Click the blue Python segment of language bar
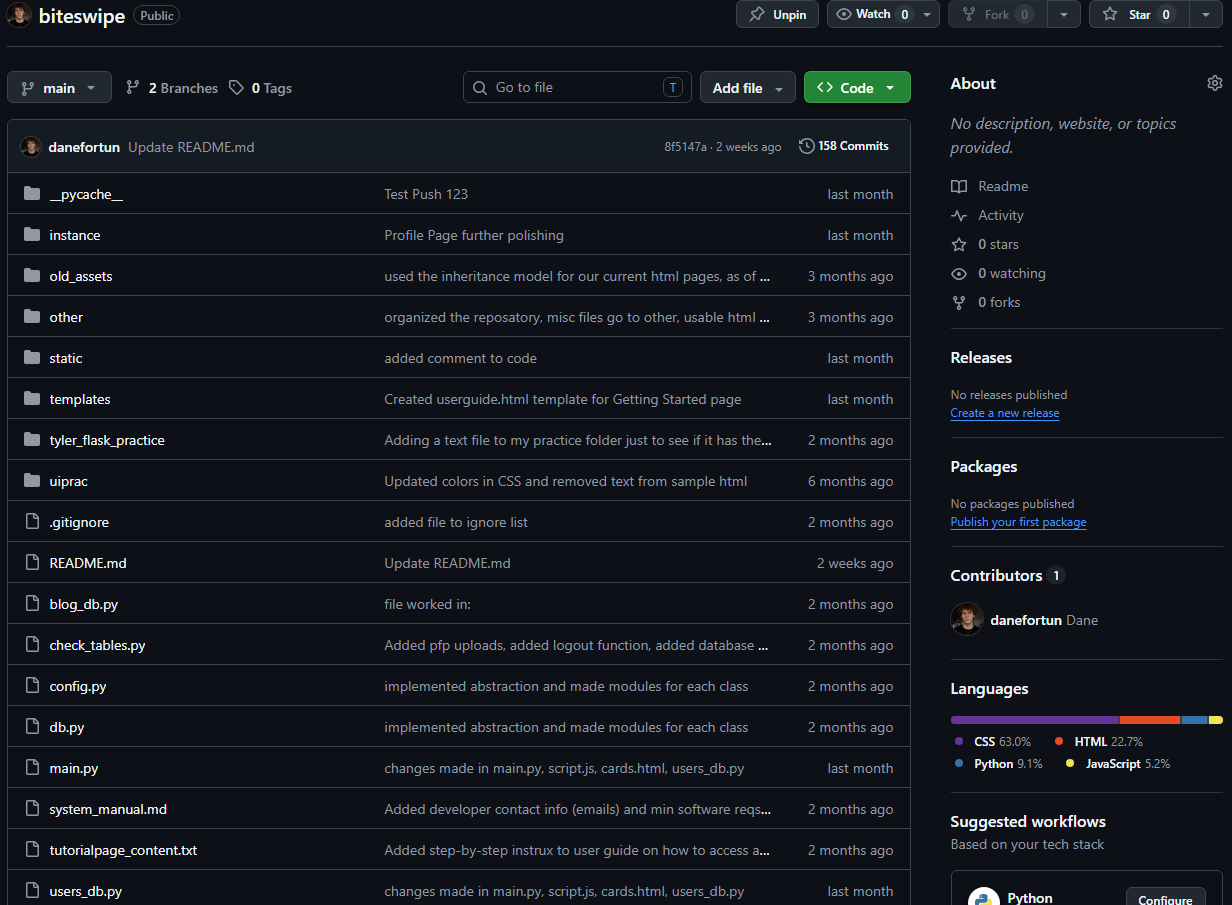Viewport: 1232px width, 905px height. pos(1195,720)
